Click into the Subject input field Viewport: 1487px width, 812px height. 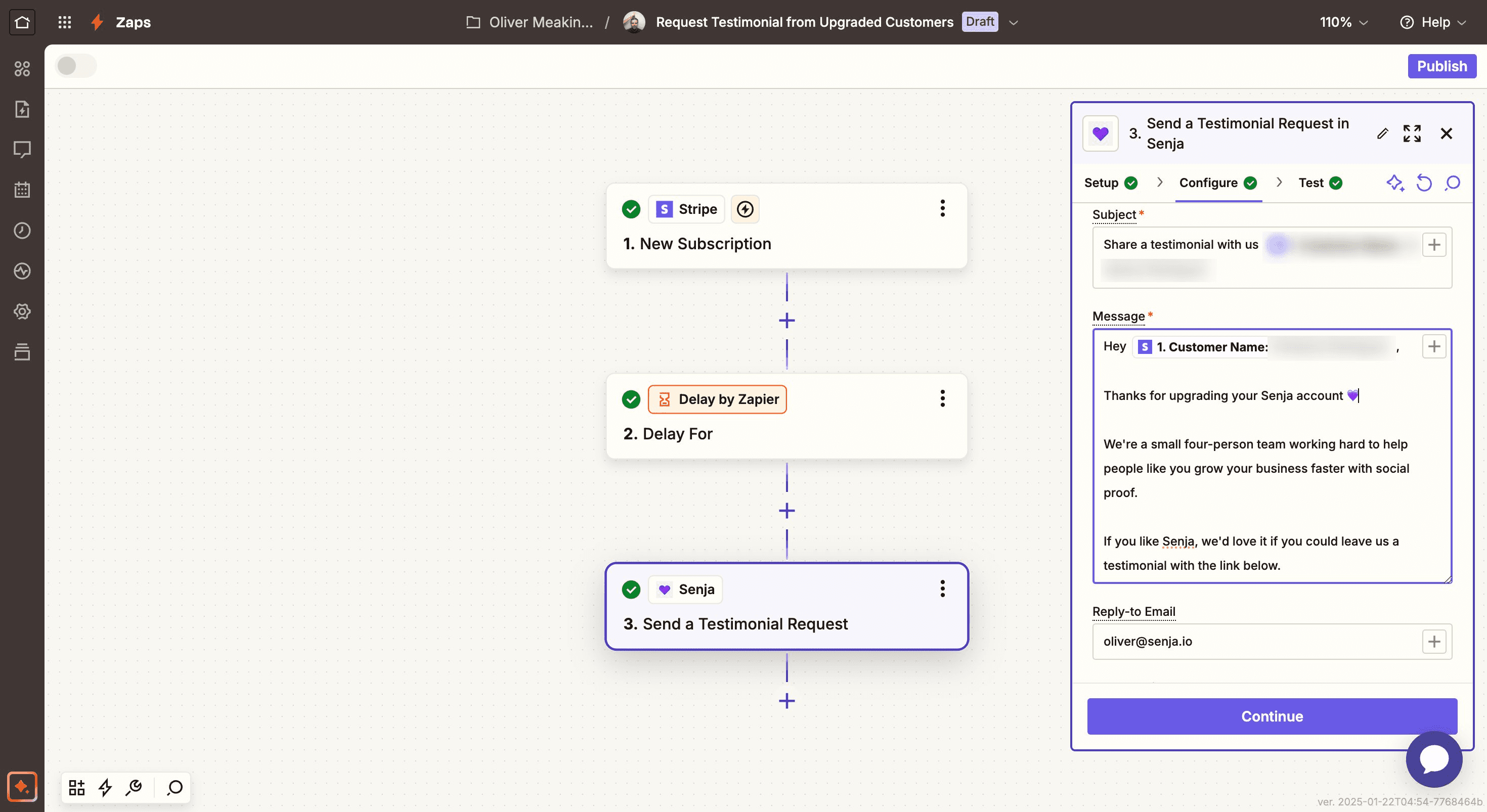(1272, 257)
